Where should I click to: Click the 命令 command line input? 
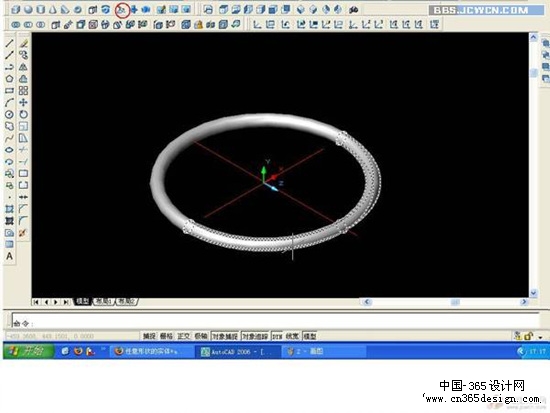[275, 320]
